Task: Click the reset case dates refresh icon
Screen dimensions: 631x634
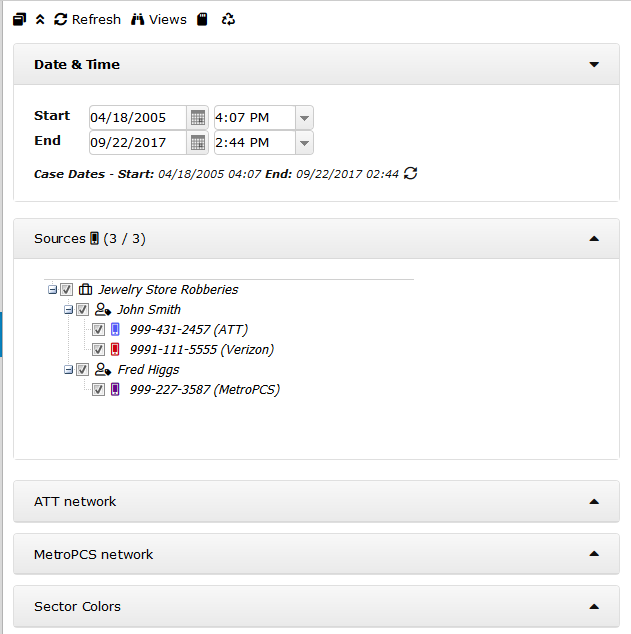Action: pyautogui.click(x=410, y=174)
